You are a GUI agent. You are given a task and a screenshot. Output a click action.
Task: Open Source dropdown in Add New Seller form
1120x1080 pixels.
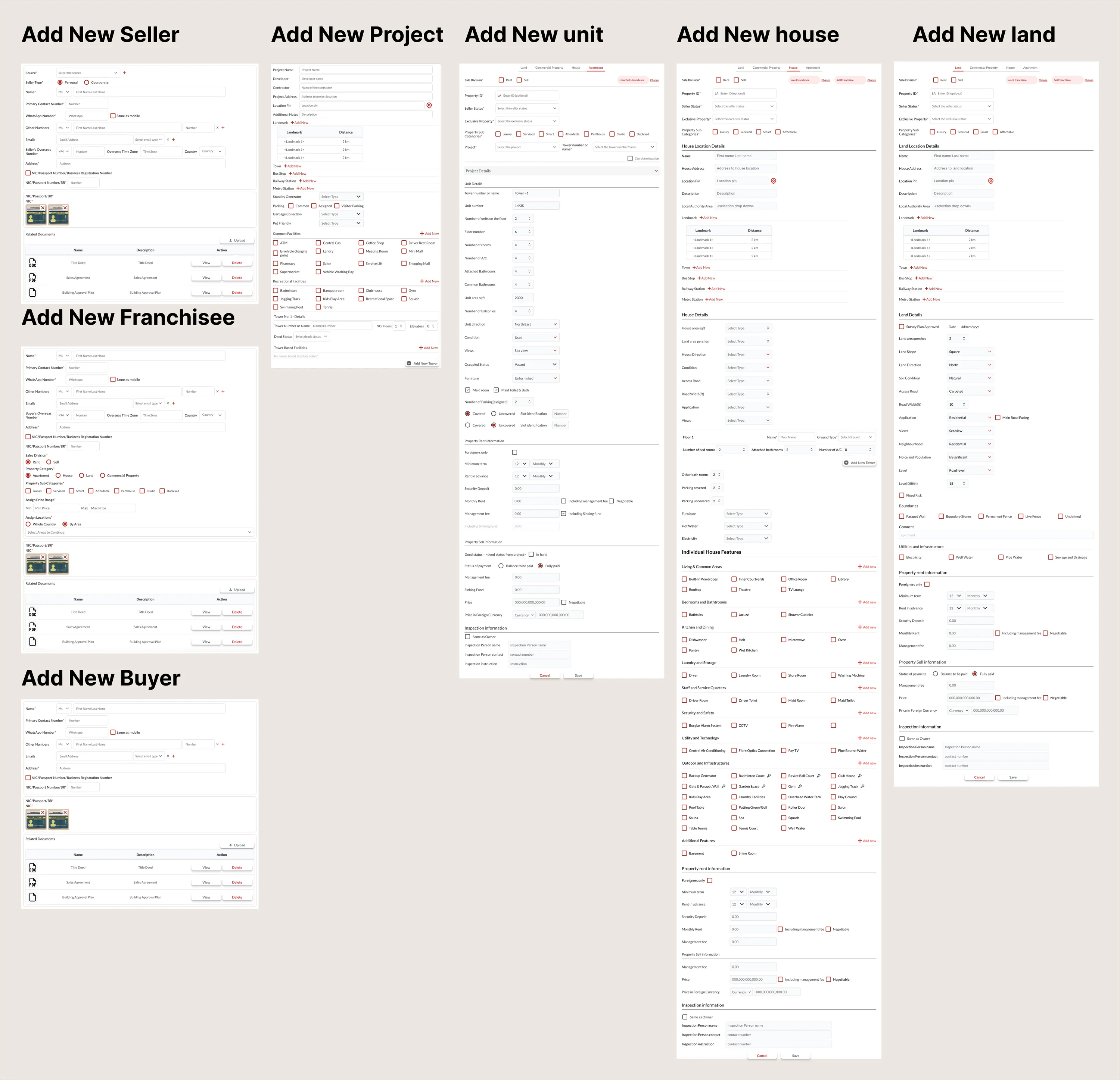tap(88, 72)
